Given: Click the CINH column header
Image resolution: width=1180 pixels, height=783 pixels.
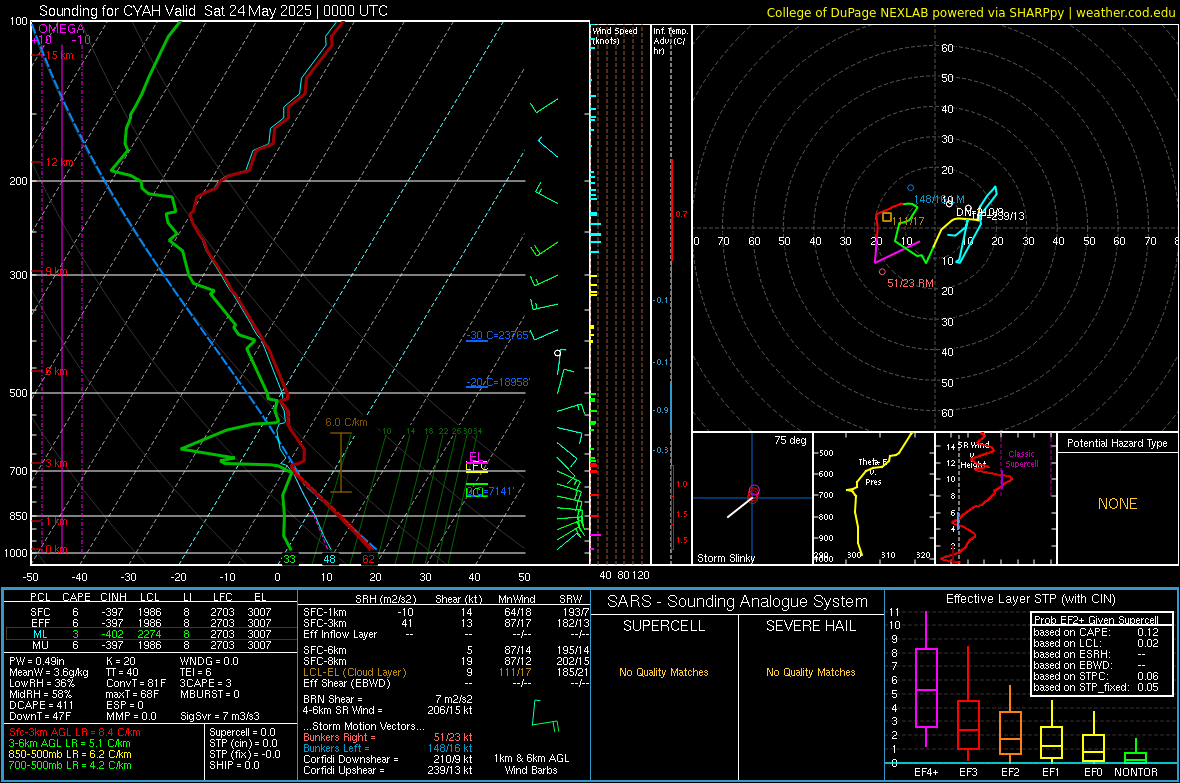Looking at the screenshot, I should [114, 597].
